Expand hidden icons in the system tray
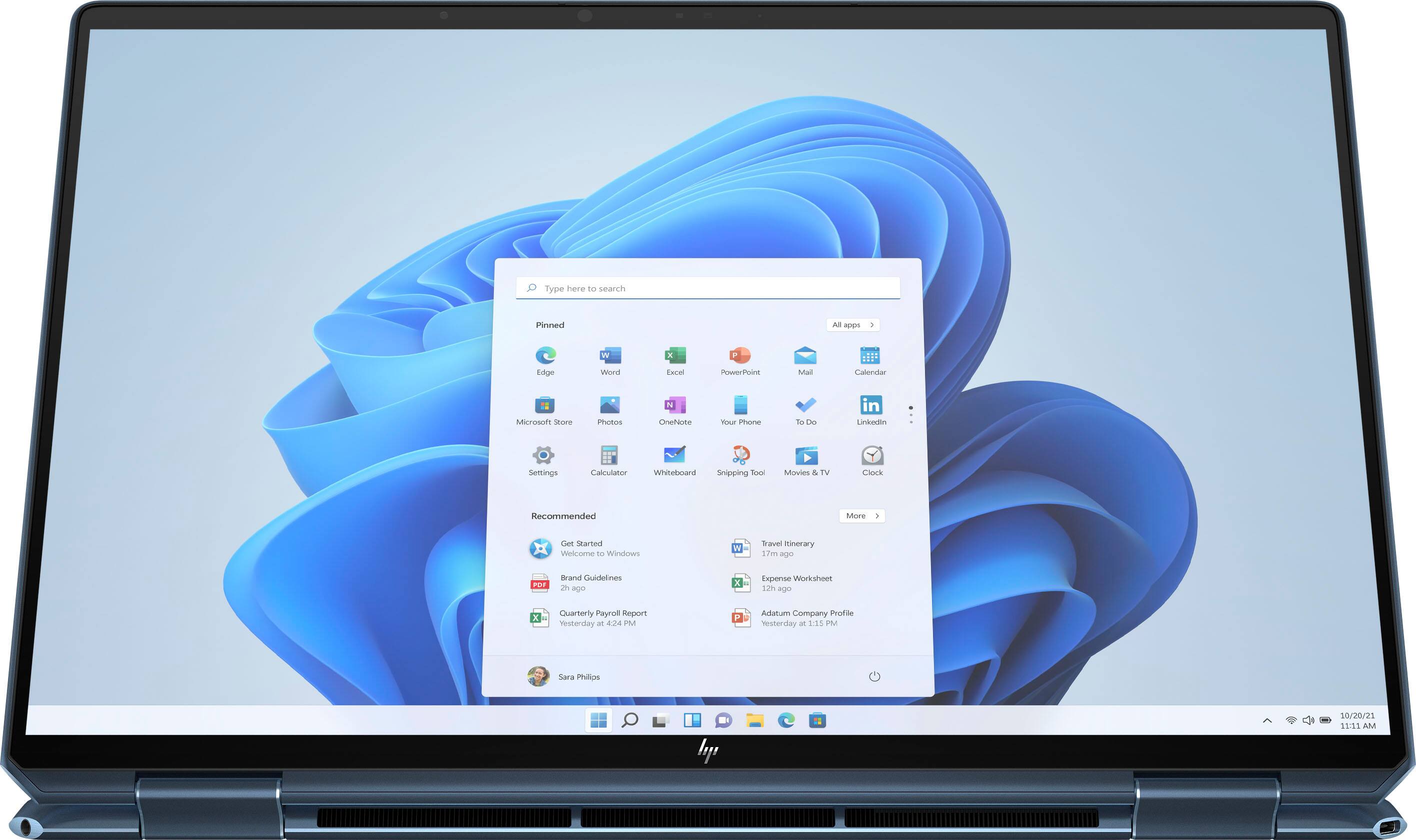Screen dimensions: 1416x840 coord(1266,720)
